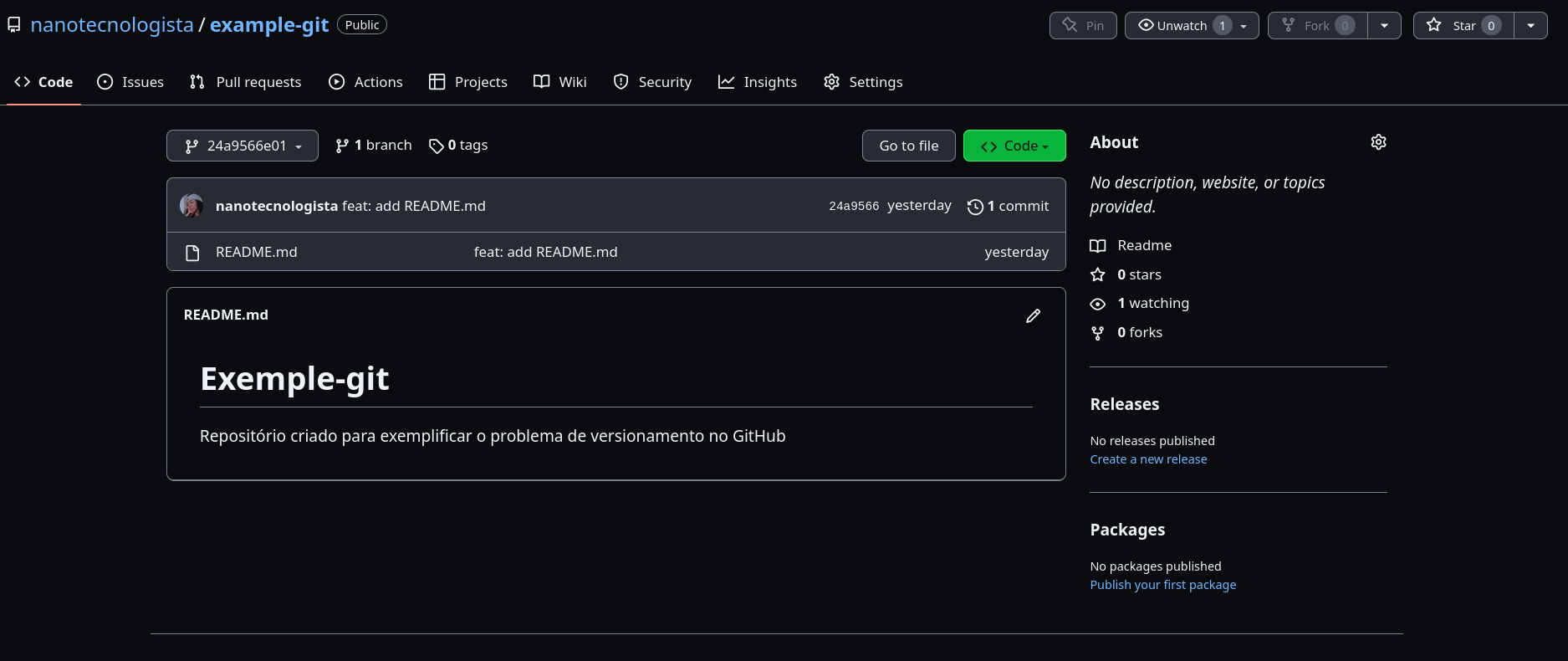Click the eye icon beside 1 watching
1568x661 pixels.
pos(1098,304)
